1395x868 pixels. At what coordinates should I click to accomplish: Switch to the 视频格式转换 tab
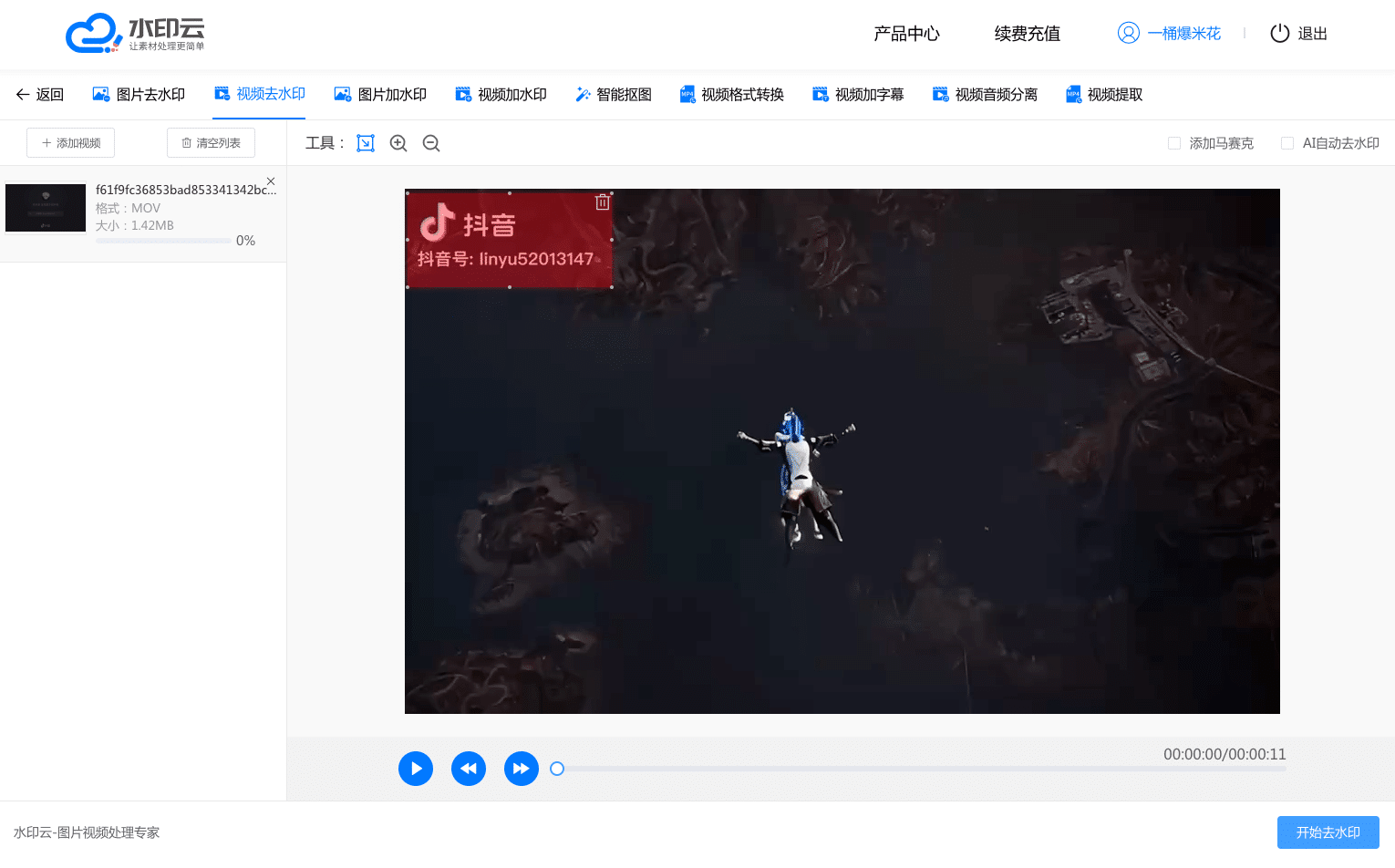pyautogui.click(x=731, y=94)
